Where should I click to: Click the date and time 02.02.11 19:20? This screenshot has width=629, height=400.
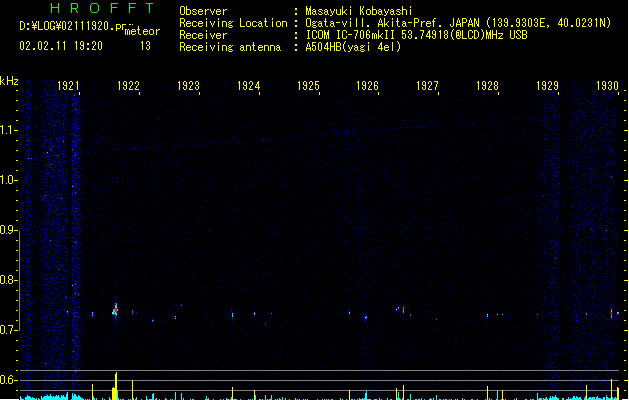pyautogui.click(x=61, y=46)
